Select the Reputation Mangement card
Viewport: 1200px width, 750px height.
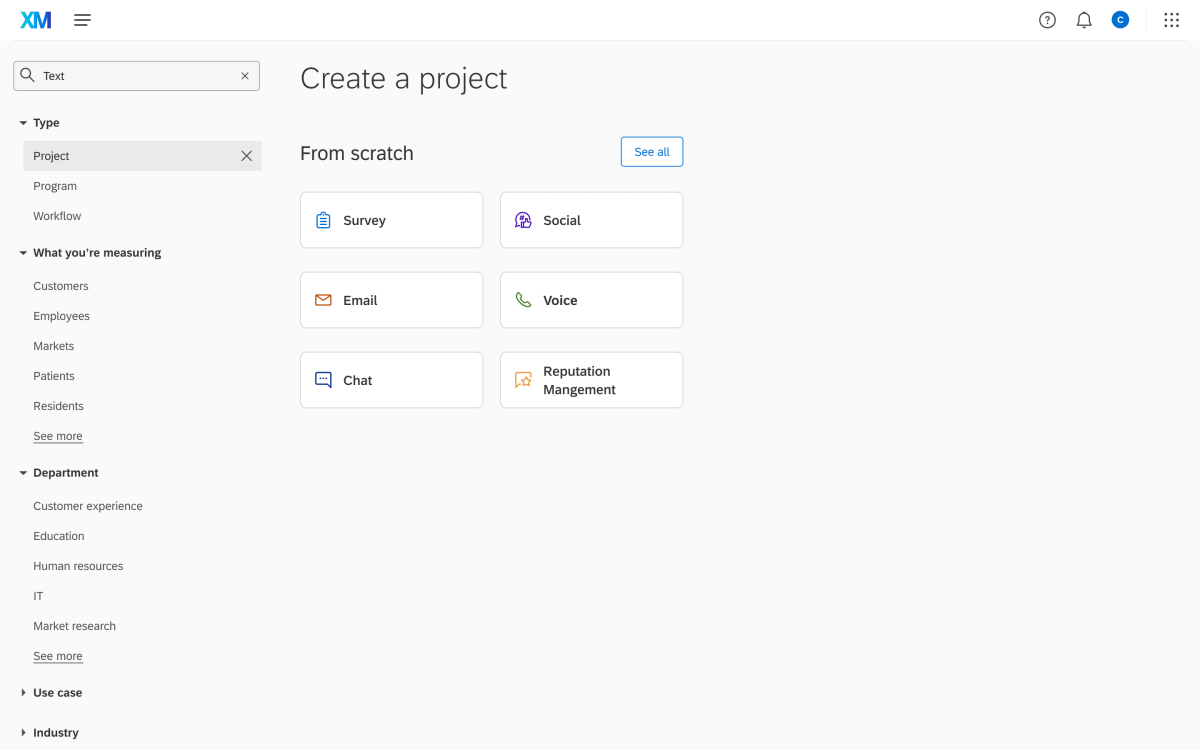[x=591, y=379]
